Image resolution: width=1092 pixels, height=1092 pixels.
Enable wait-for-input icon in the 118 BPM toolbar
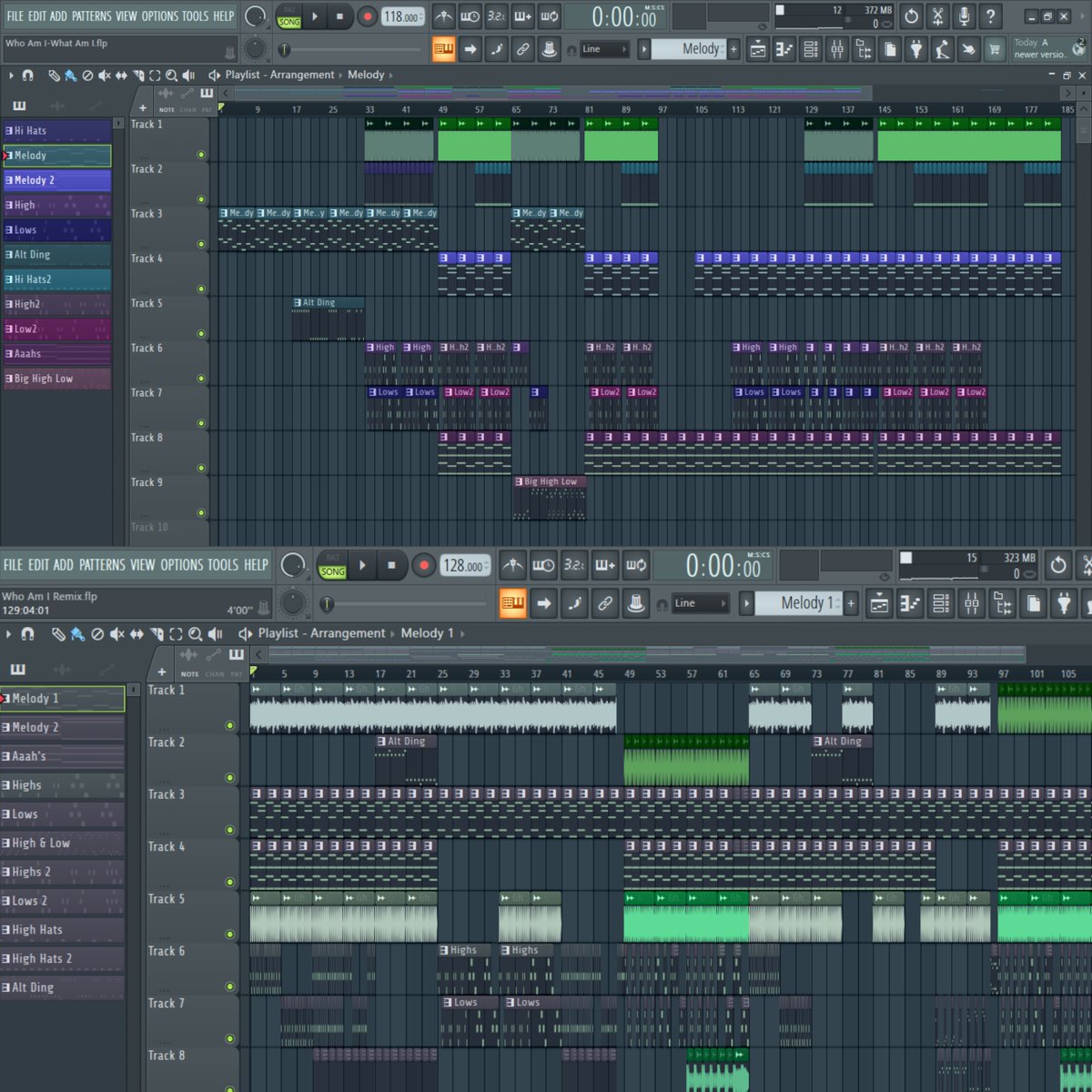470,16
